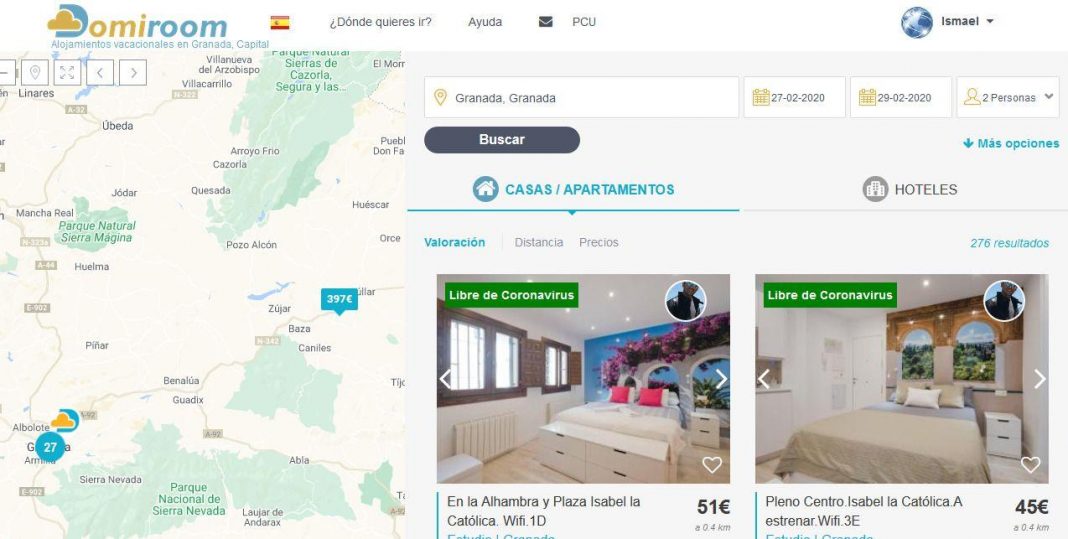Click the 397€ price marker on map
The image size is (1068, 539).
339,301
